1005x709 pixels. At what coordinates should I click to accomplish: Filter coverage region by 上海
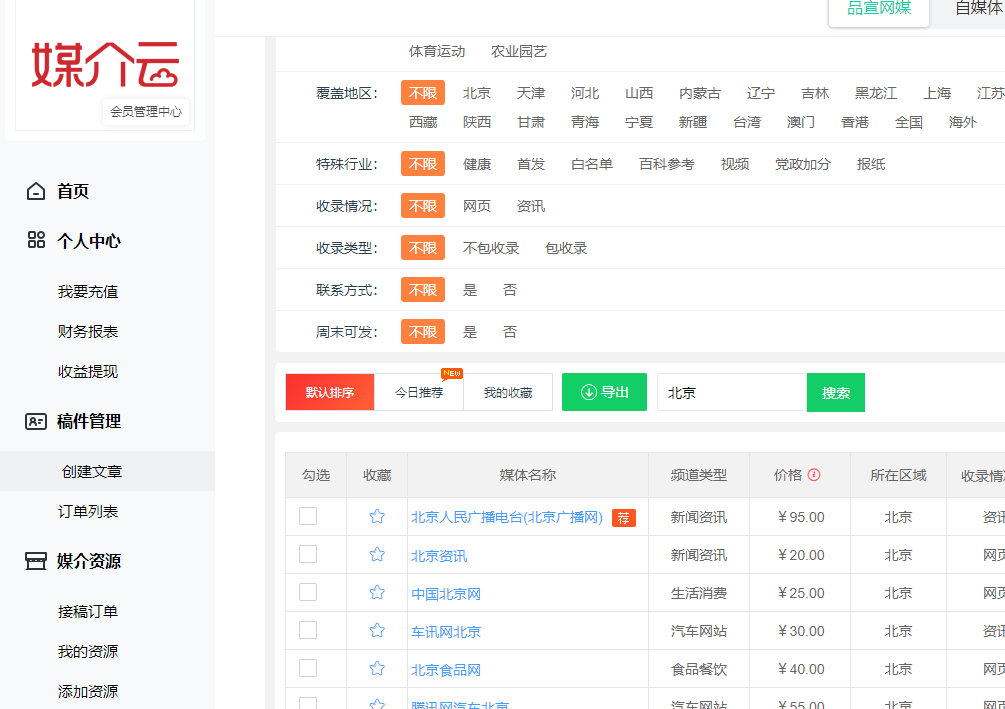pyautogui.click(x=937, y=93)
